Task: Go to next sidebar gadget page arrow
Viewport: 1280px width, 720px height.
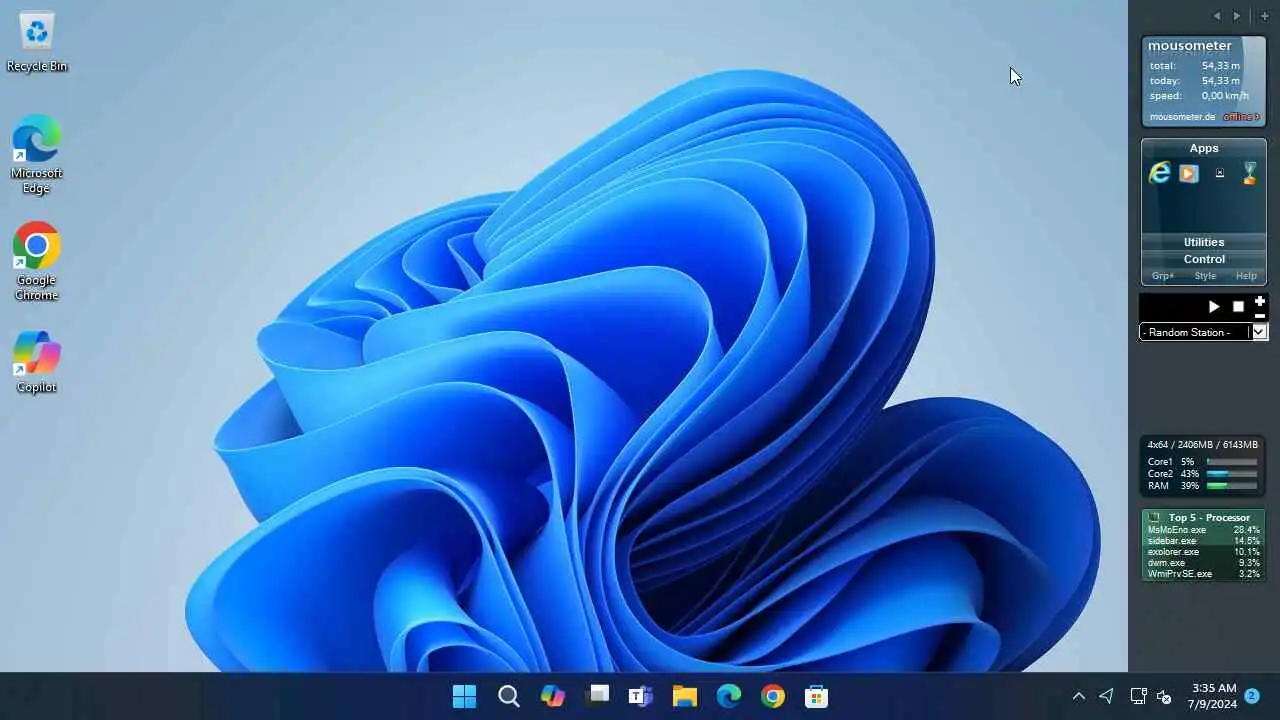Action: (x=1237, y=16)
